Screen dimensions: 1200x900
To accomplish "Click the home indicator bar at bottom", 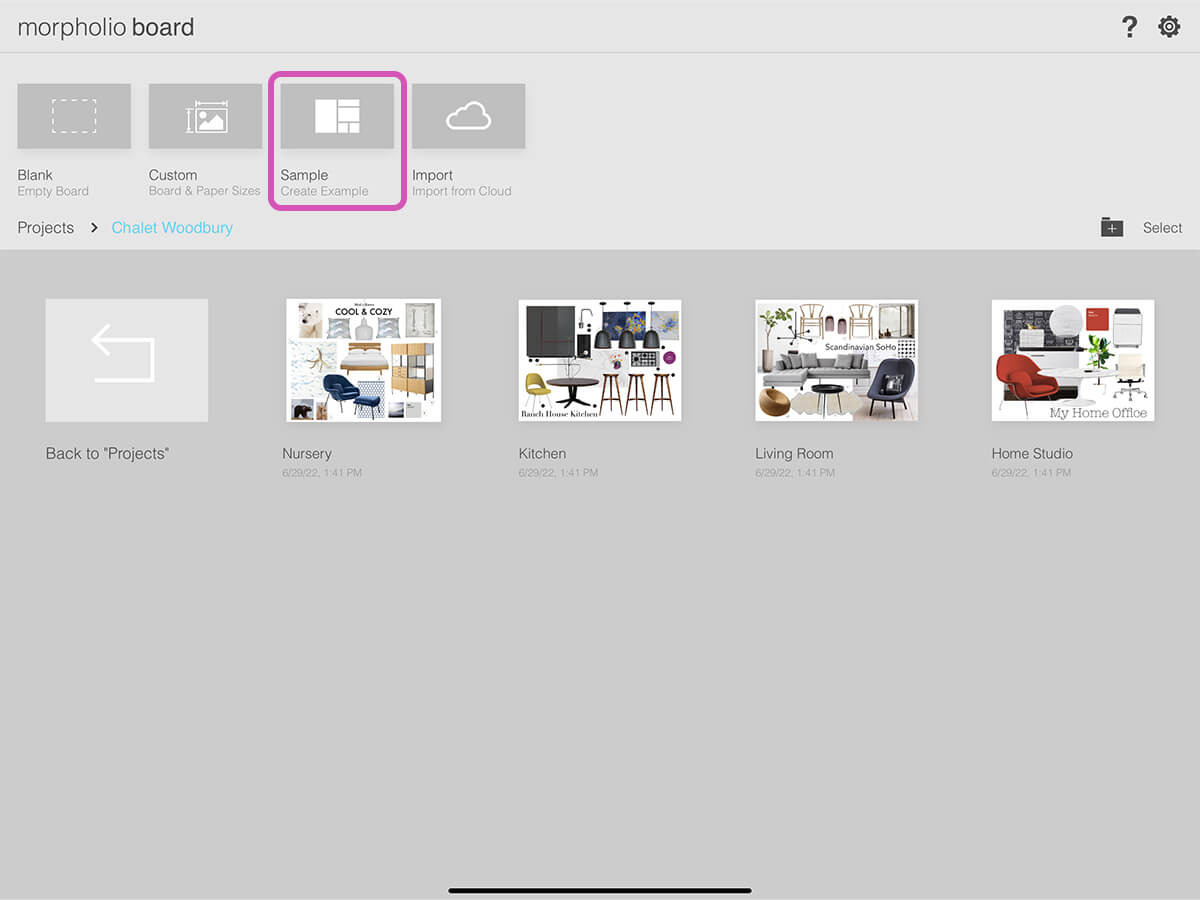I will point(600,889).
